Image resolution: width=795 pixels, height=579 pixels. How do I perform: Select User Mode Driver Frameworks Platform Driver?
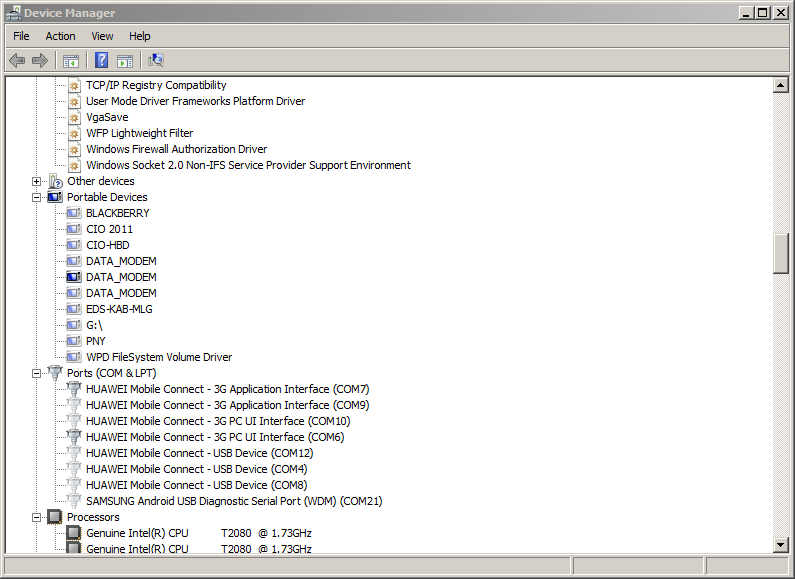coord(196,101)
